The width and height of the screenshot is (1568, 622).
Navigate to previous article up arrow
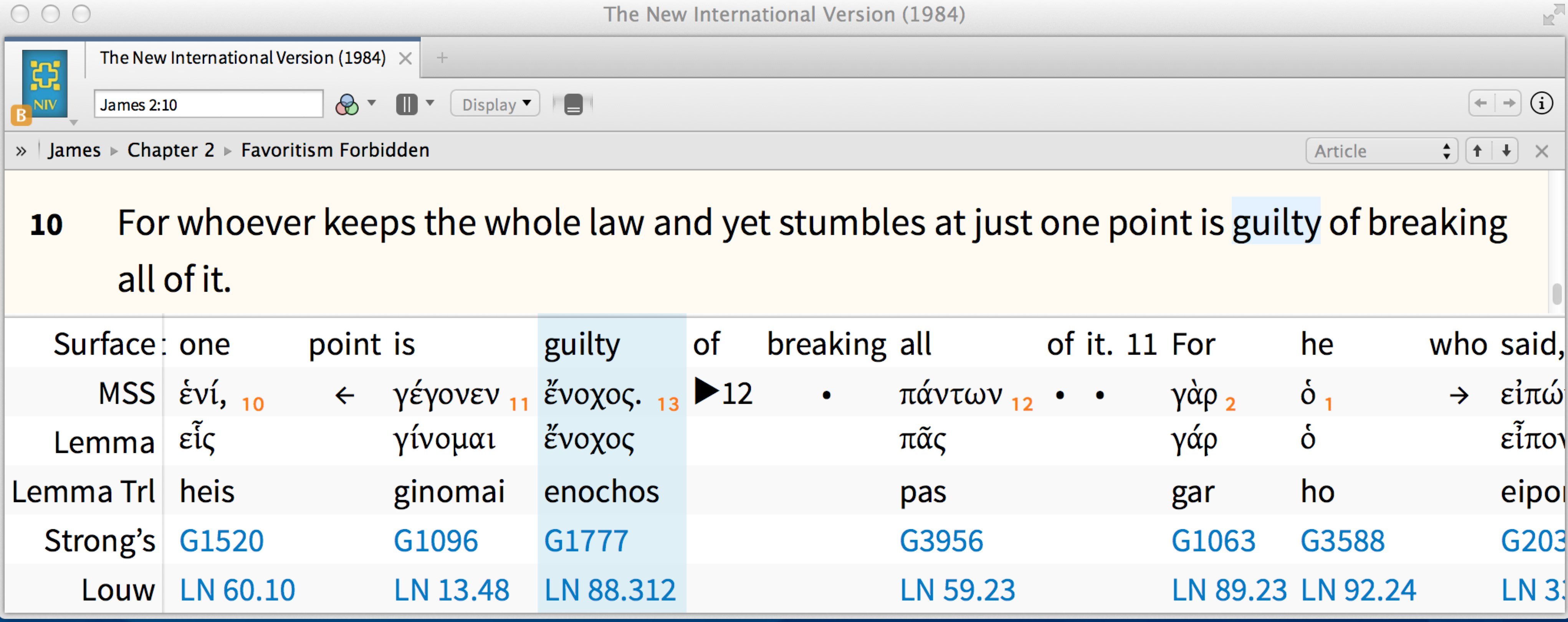[1478, 151]
